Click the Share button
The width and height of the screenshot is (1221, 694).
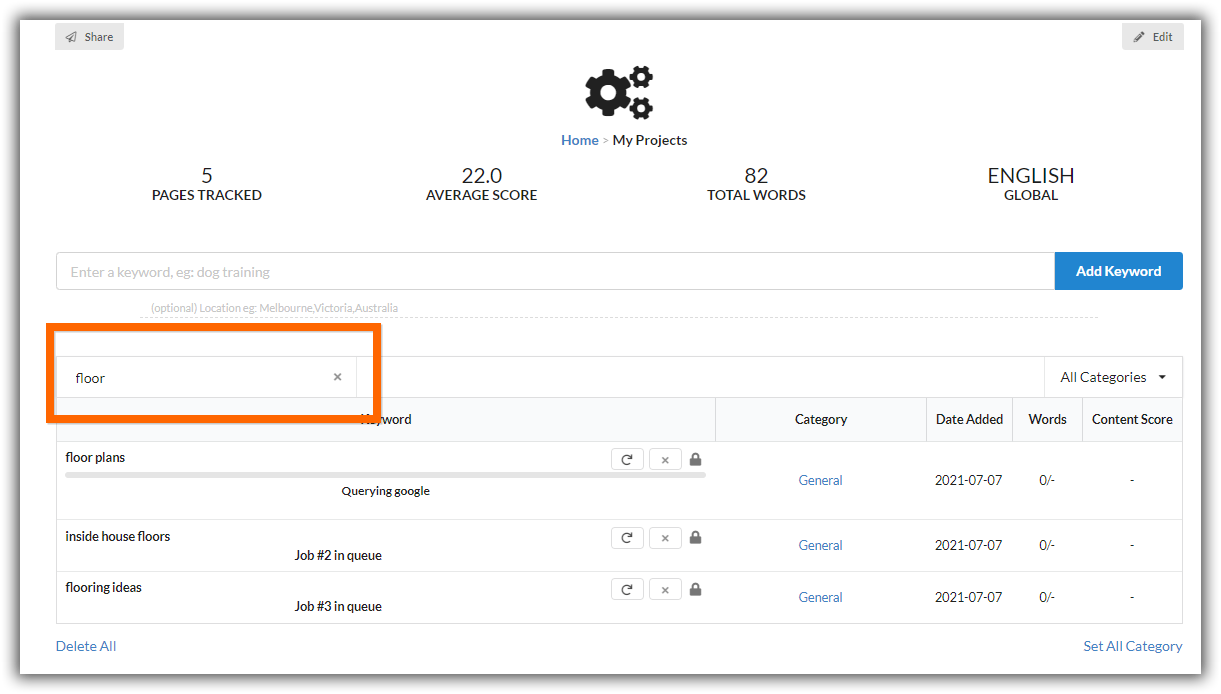(x=89, y=36)
